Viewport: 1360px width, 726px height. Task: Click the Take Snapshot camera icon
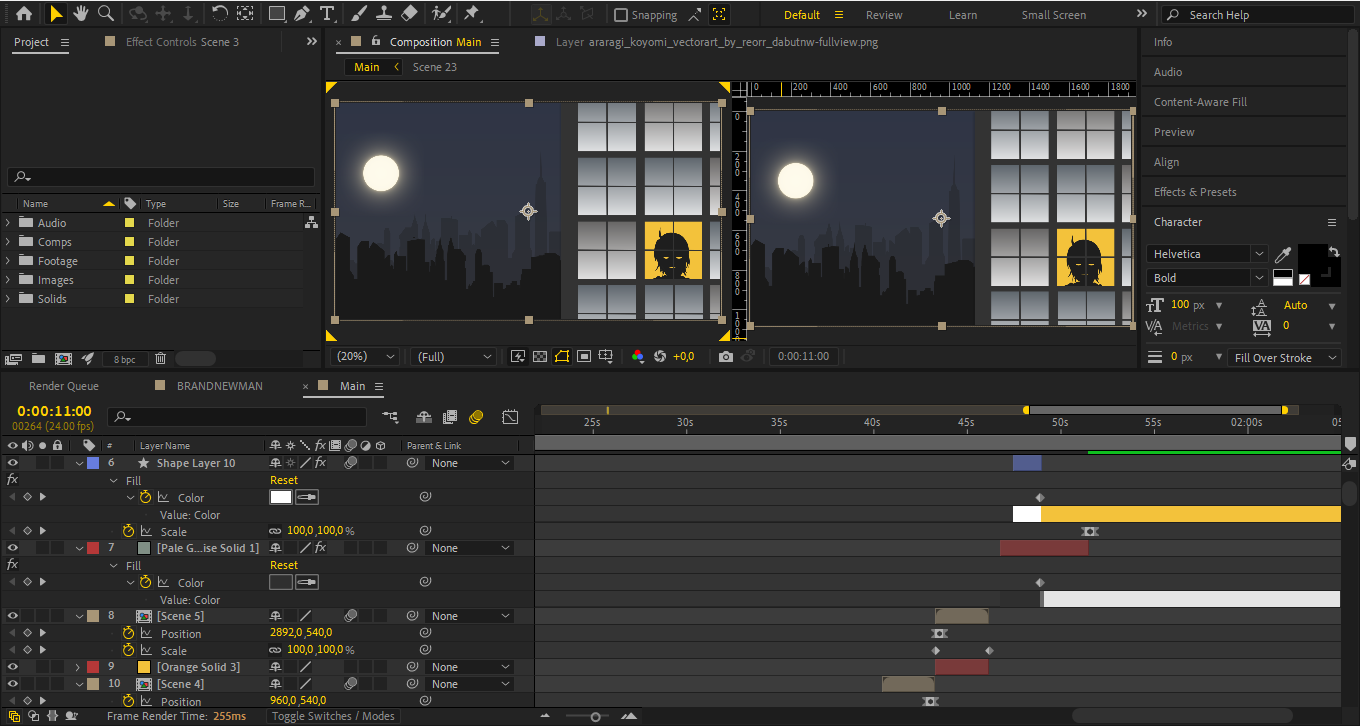(x=726, y=356)
